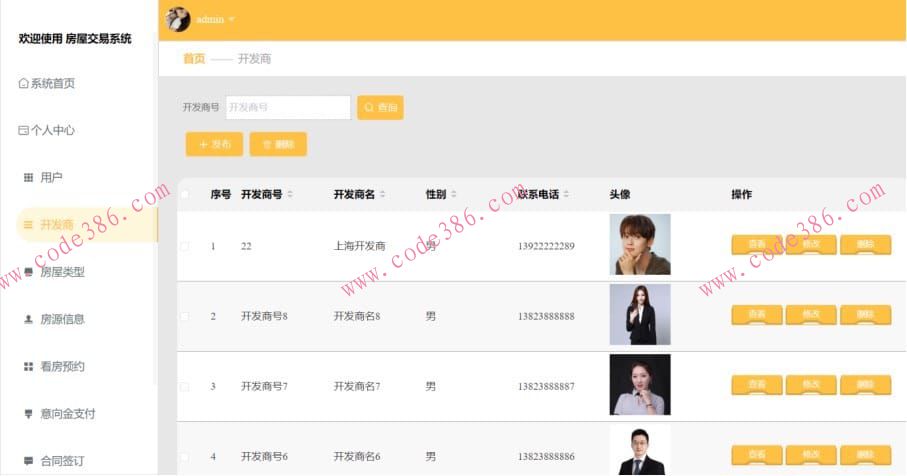Open the avatar photo of 开发商名7
The width and height of the screenshot is (907, 476).
[x=640, y=385]
